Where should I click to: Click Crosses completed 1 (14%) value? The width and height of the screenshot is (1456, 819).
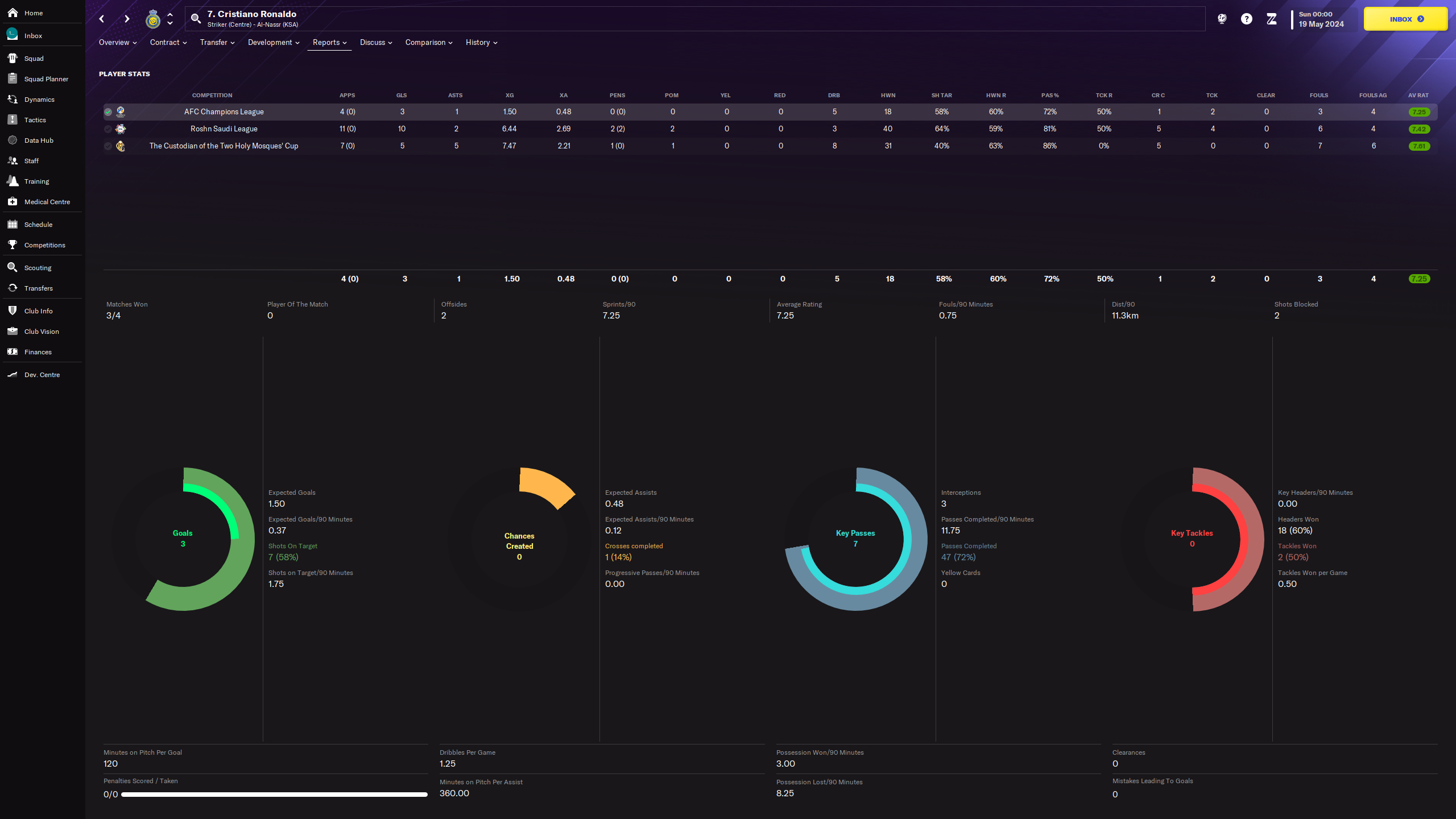pos(618,557)
